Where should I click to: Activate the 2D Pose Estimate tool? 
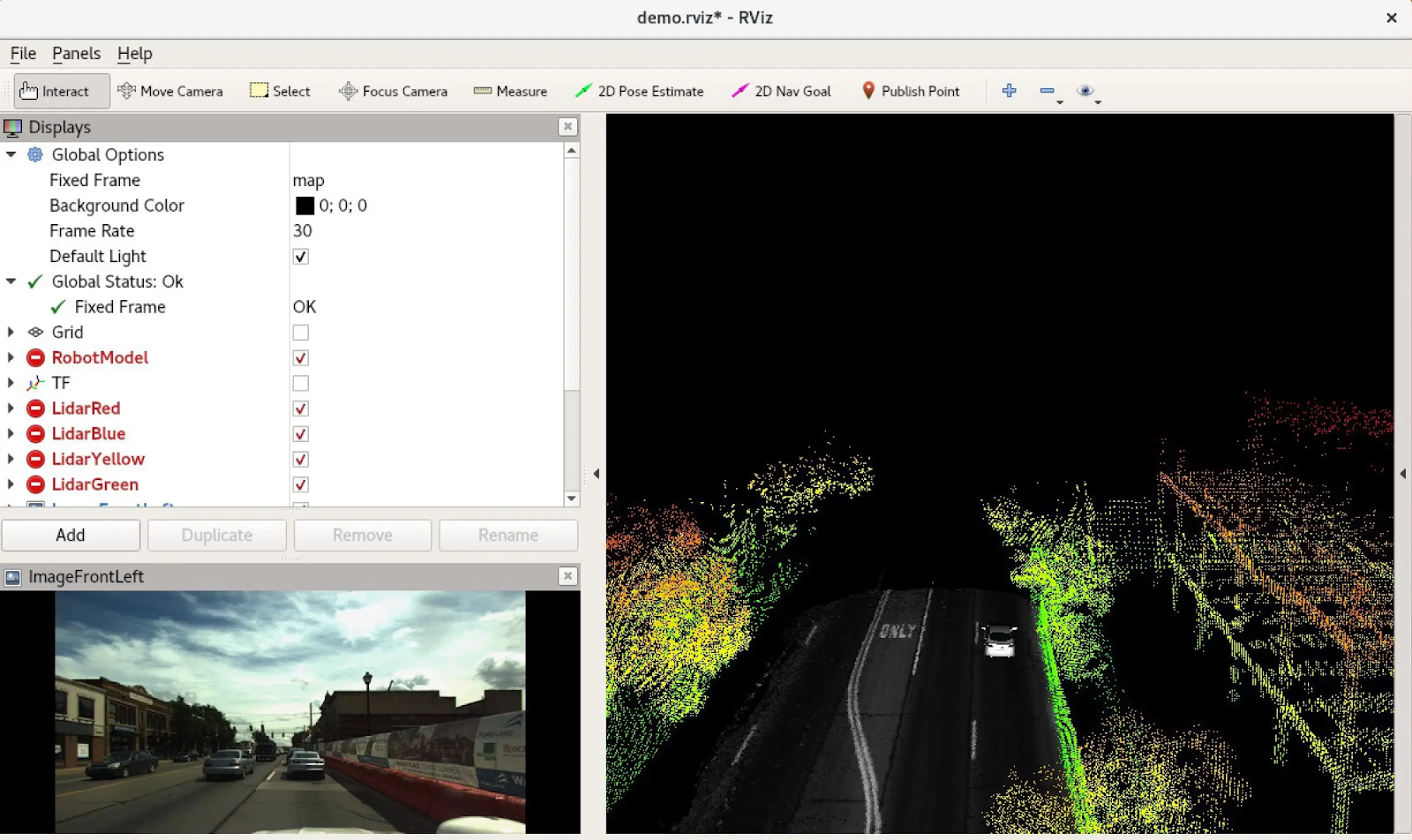pos(639,91)
